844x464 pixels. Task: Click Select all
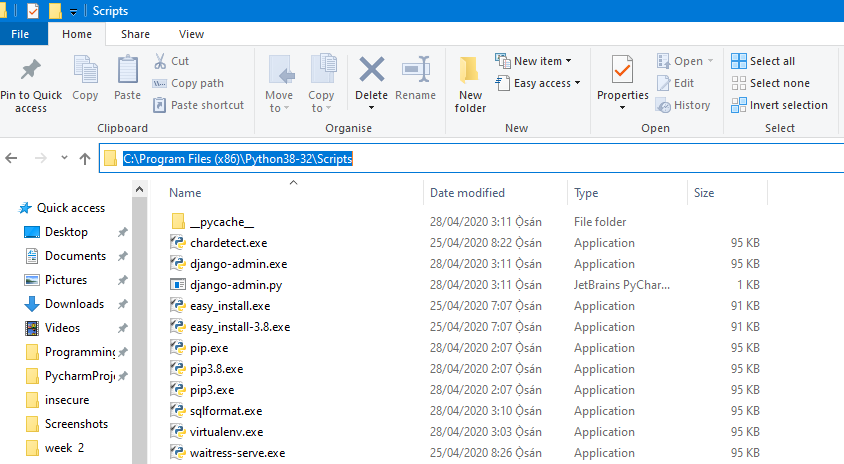point(763,61)
